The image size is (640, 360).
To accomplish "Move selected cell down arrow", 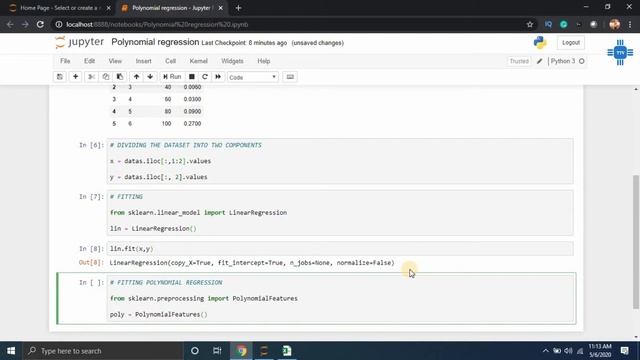I will click(x=150, y=77).
